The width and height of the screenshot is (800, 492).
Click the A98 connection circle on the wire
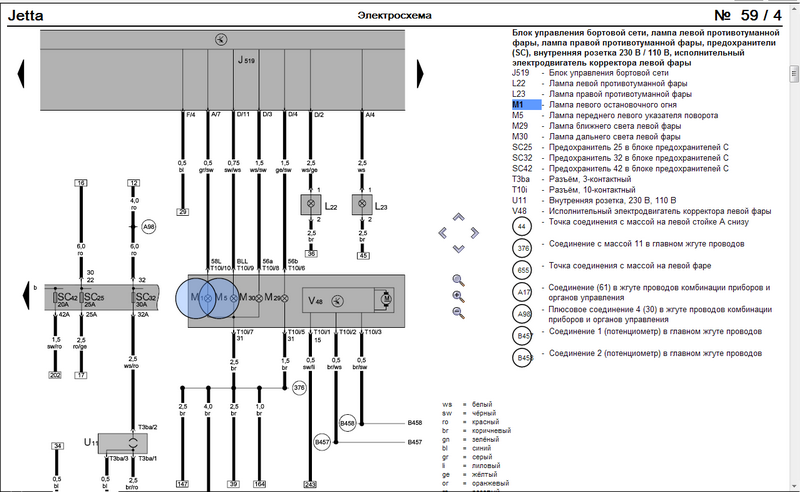148,227
